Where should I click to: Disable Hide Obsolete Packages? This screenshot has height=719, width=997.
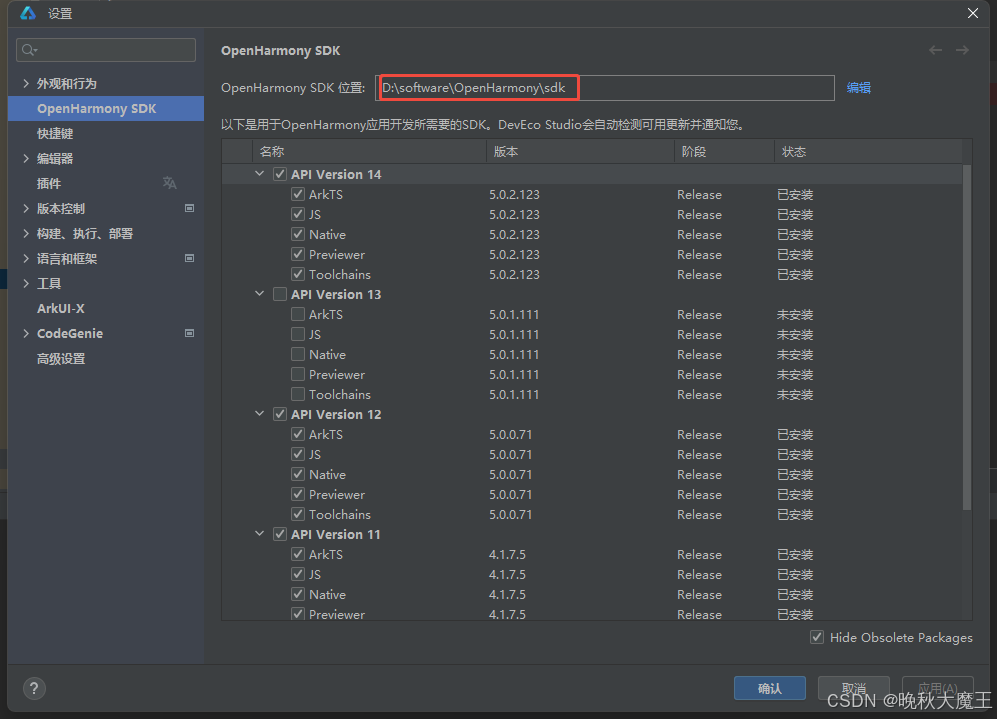[816, 637]
